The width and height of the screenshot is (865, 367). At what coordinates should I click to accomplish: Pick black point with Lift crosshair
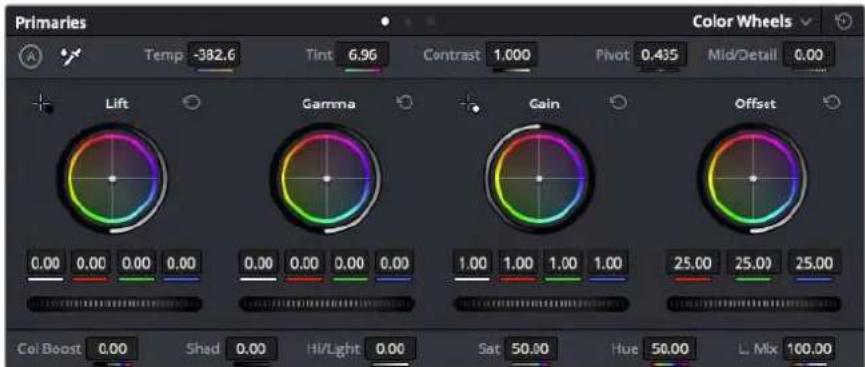pos(42,103)
